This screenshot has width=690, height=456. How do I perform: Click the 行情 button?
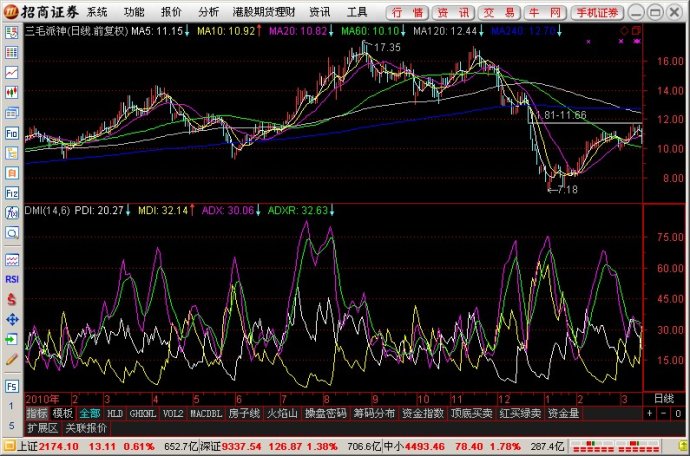(407, 13)
